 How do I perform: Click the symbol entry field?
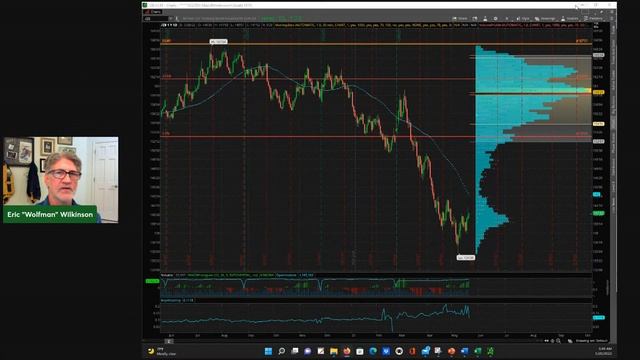[x=155, y=18]
